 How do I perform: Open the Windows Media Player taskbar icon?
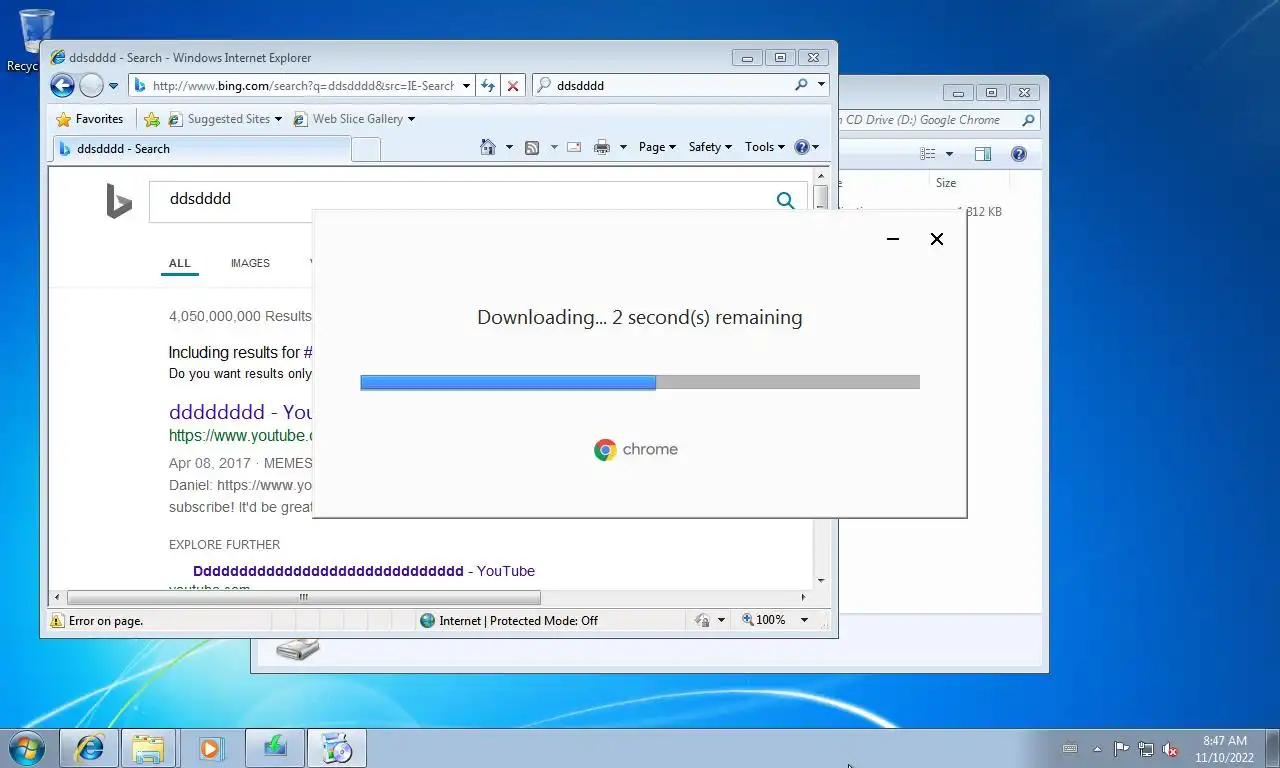(x=211, y=748)
